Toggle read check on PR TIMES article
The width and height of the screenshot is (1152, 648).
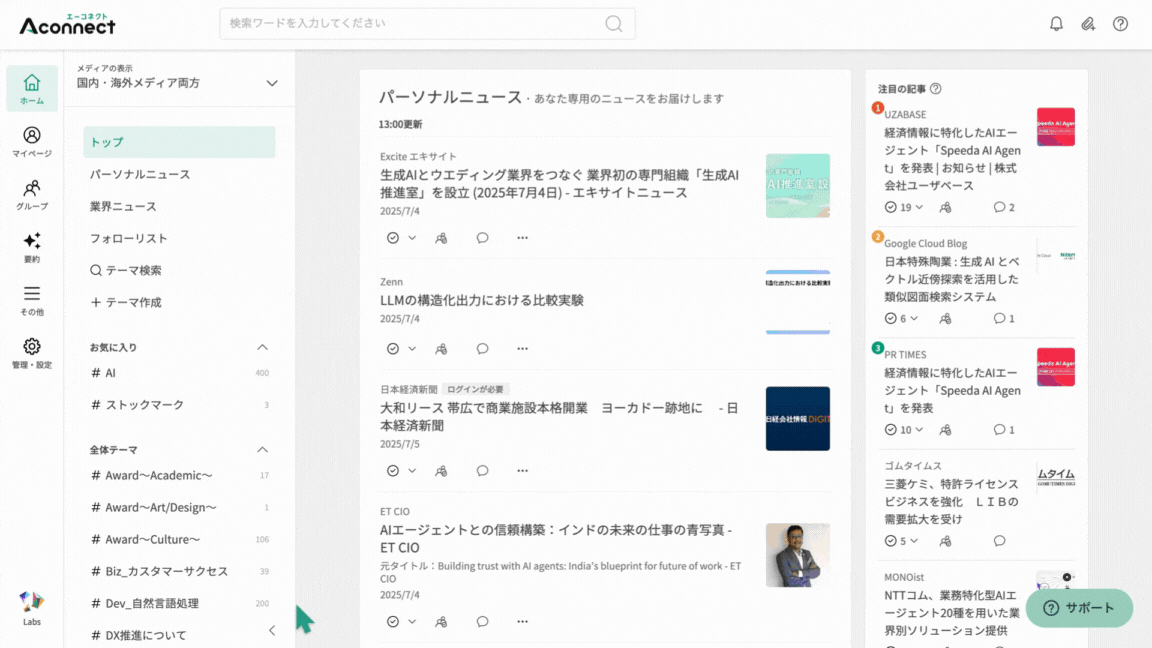pyautogui.click(x=890, y=430)
